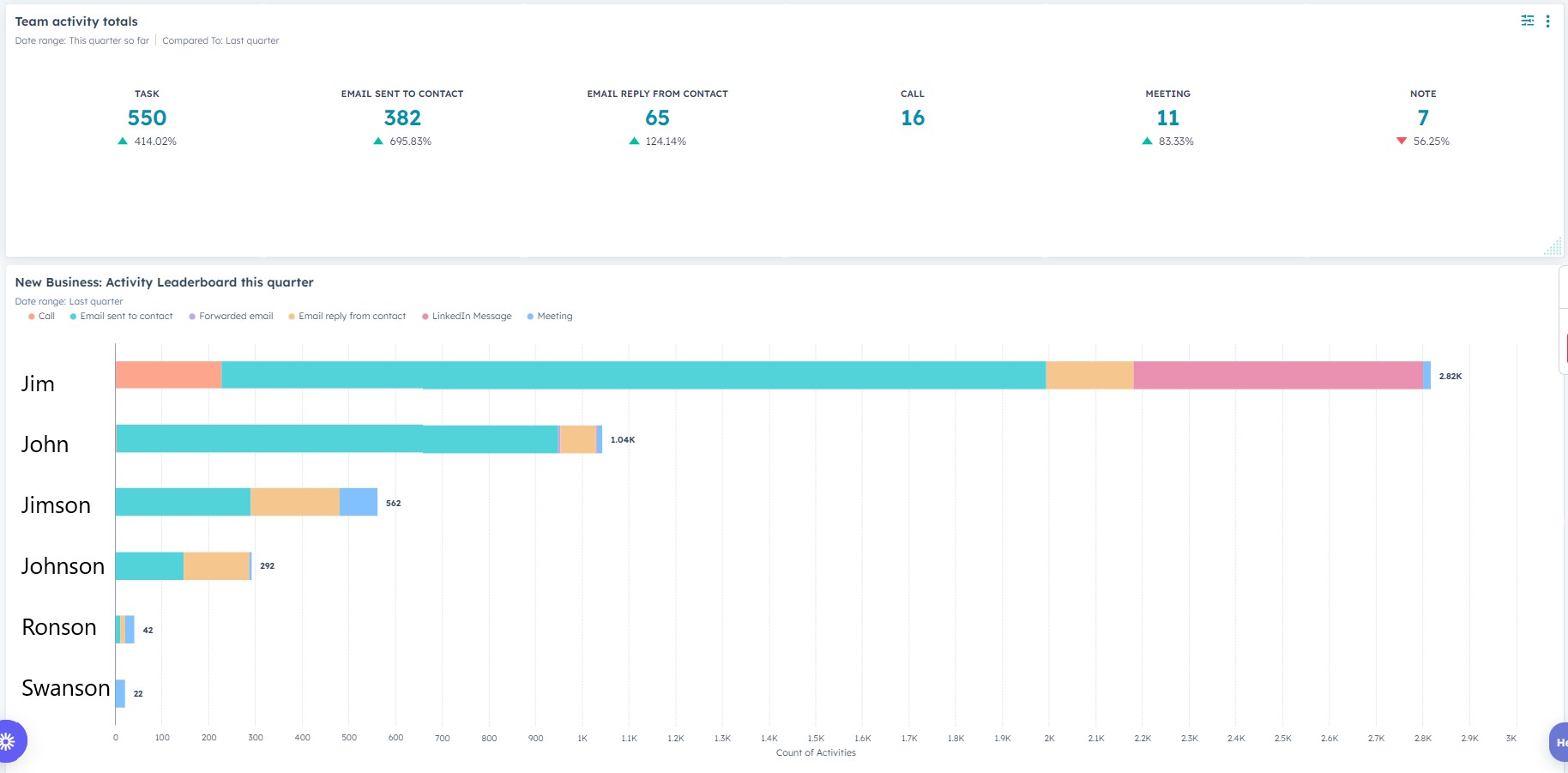Click Jim's 2.82K total label
Screen dimensions: 1568x773
(1450, 377)
